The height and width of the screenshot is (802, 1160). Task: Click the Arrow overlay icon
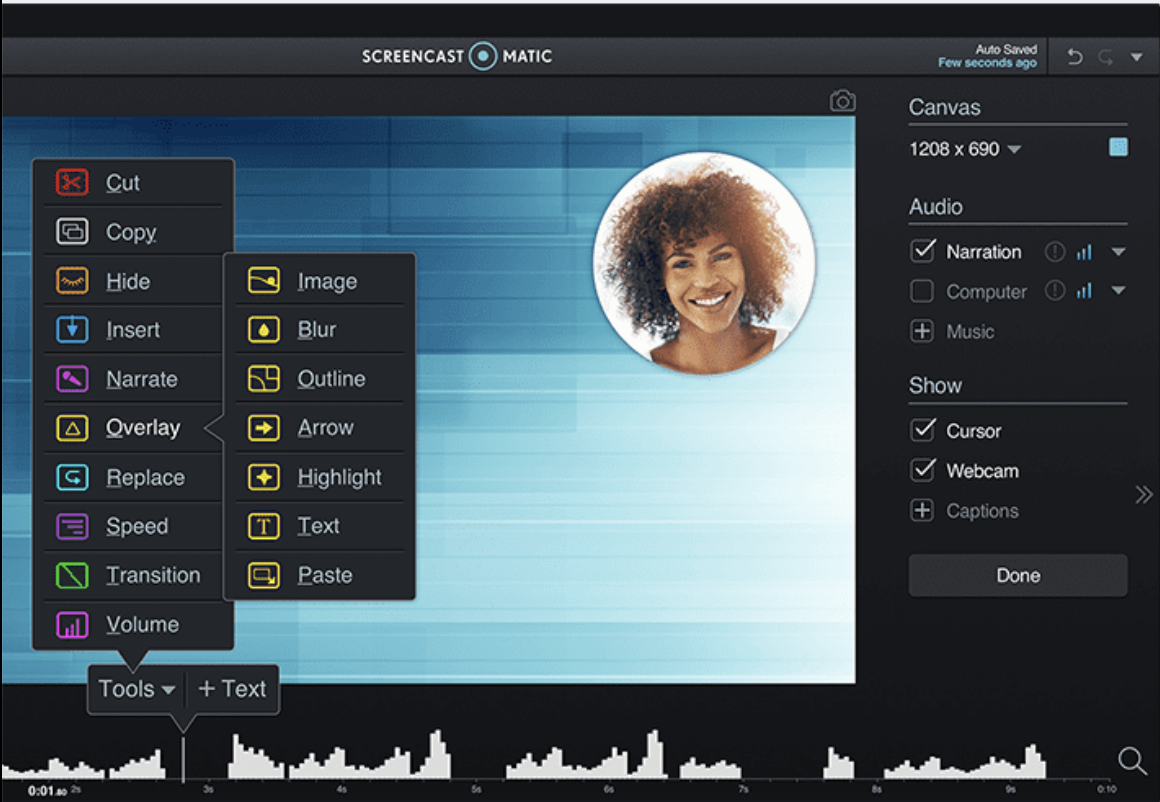point(263,428)
